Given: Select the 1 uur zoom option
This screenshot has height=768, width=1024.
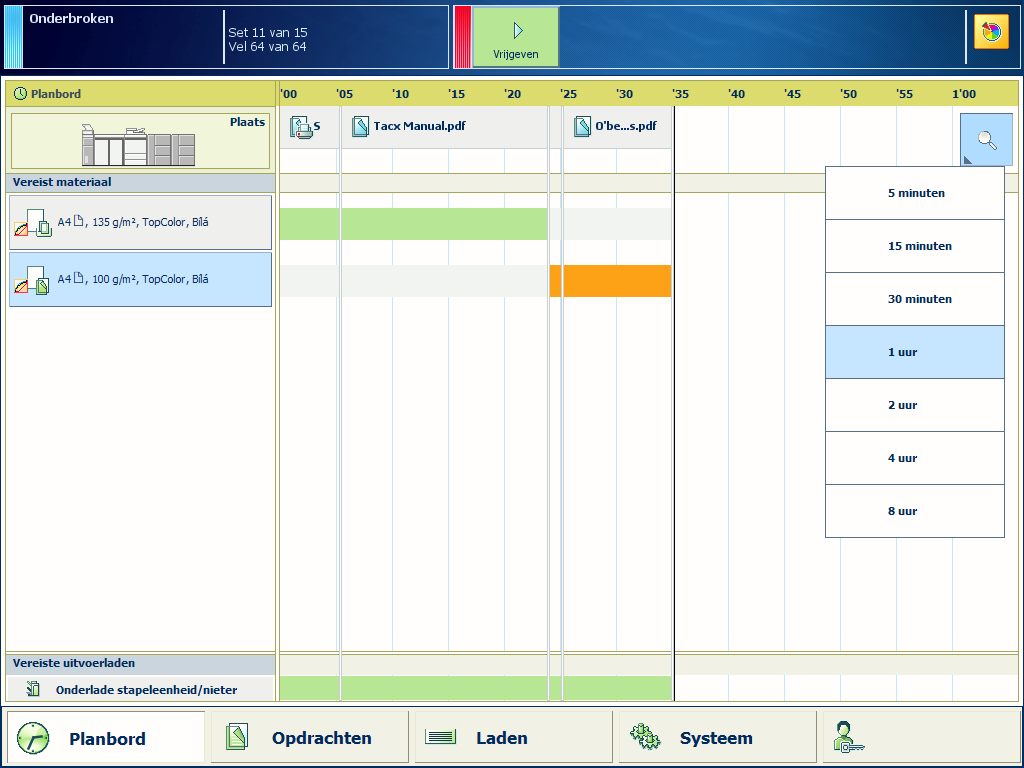Looking at the screenshot, I should click(915, 352).
